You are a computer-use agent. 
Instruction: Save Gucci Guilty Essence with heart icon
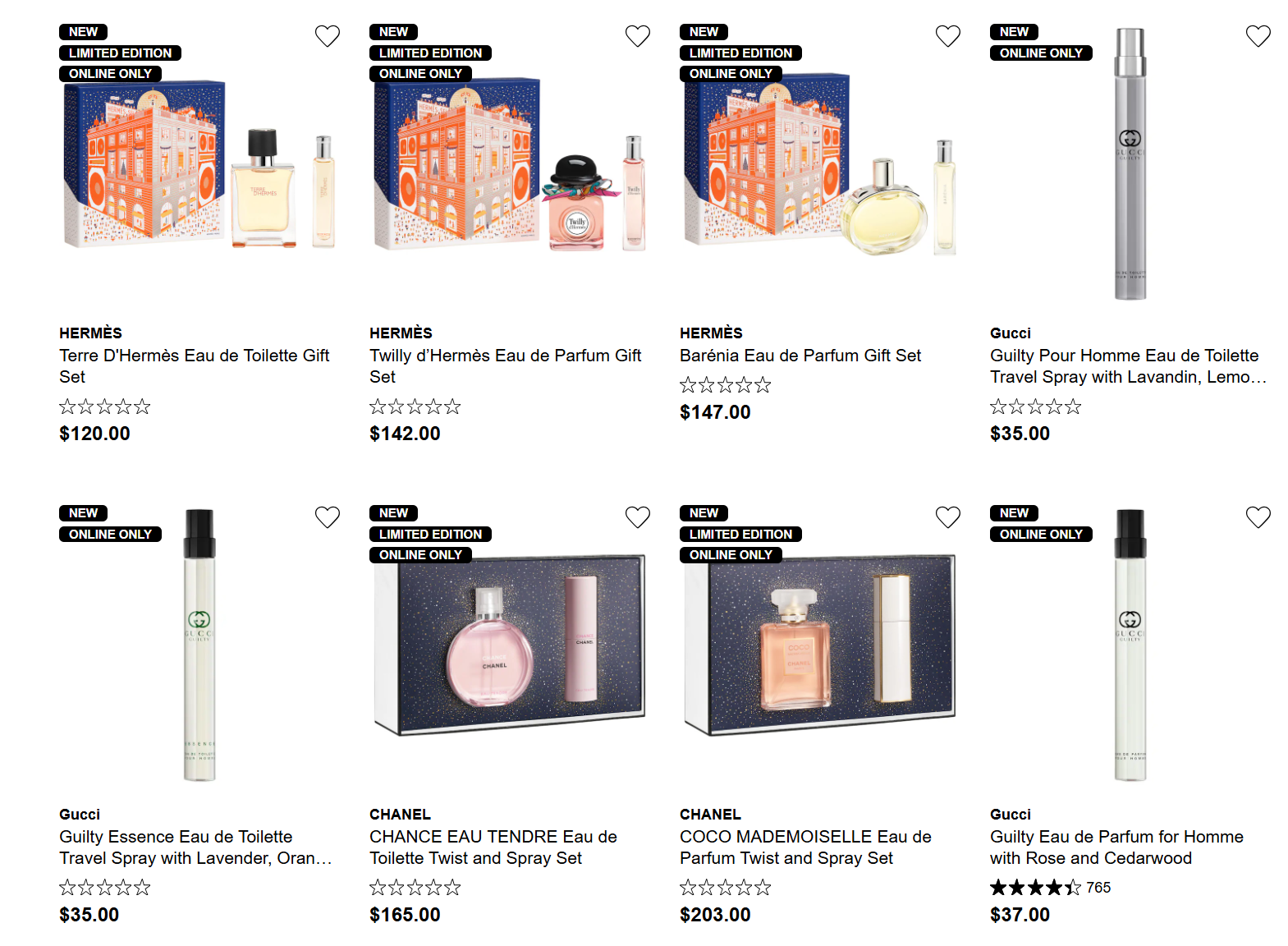tap(328, 517)
